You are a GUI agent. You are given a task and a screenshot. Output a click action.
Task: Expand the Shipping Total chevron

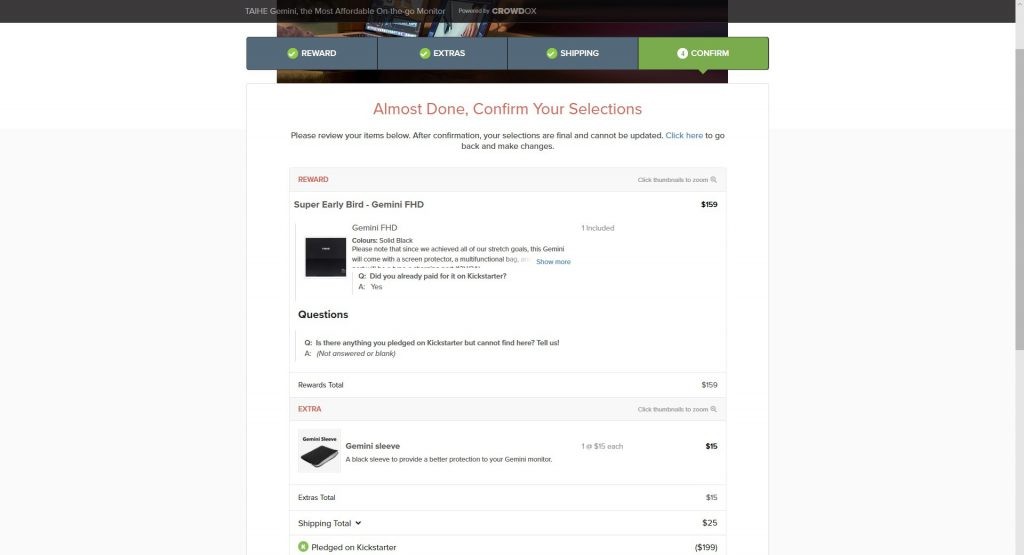[x=358, y=523]
